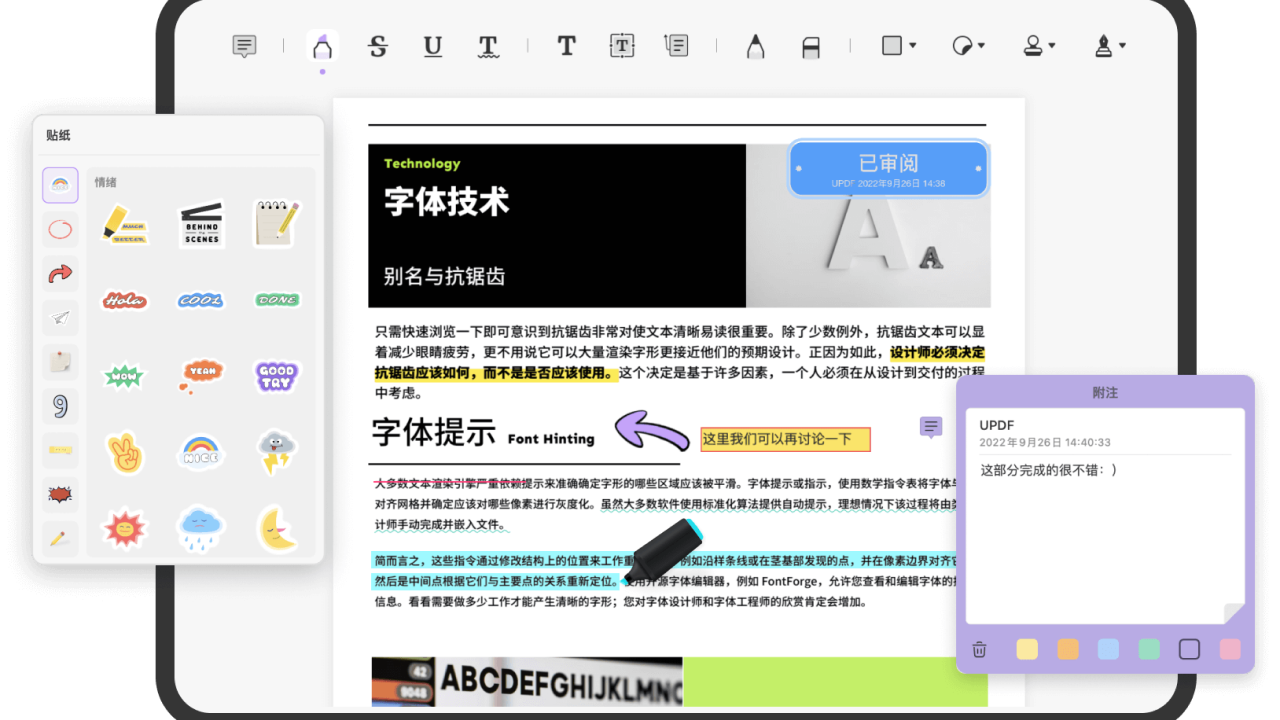Click the comment bubble beside the callout box

pos(930,427)
